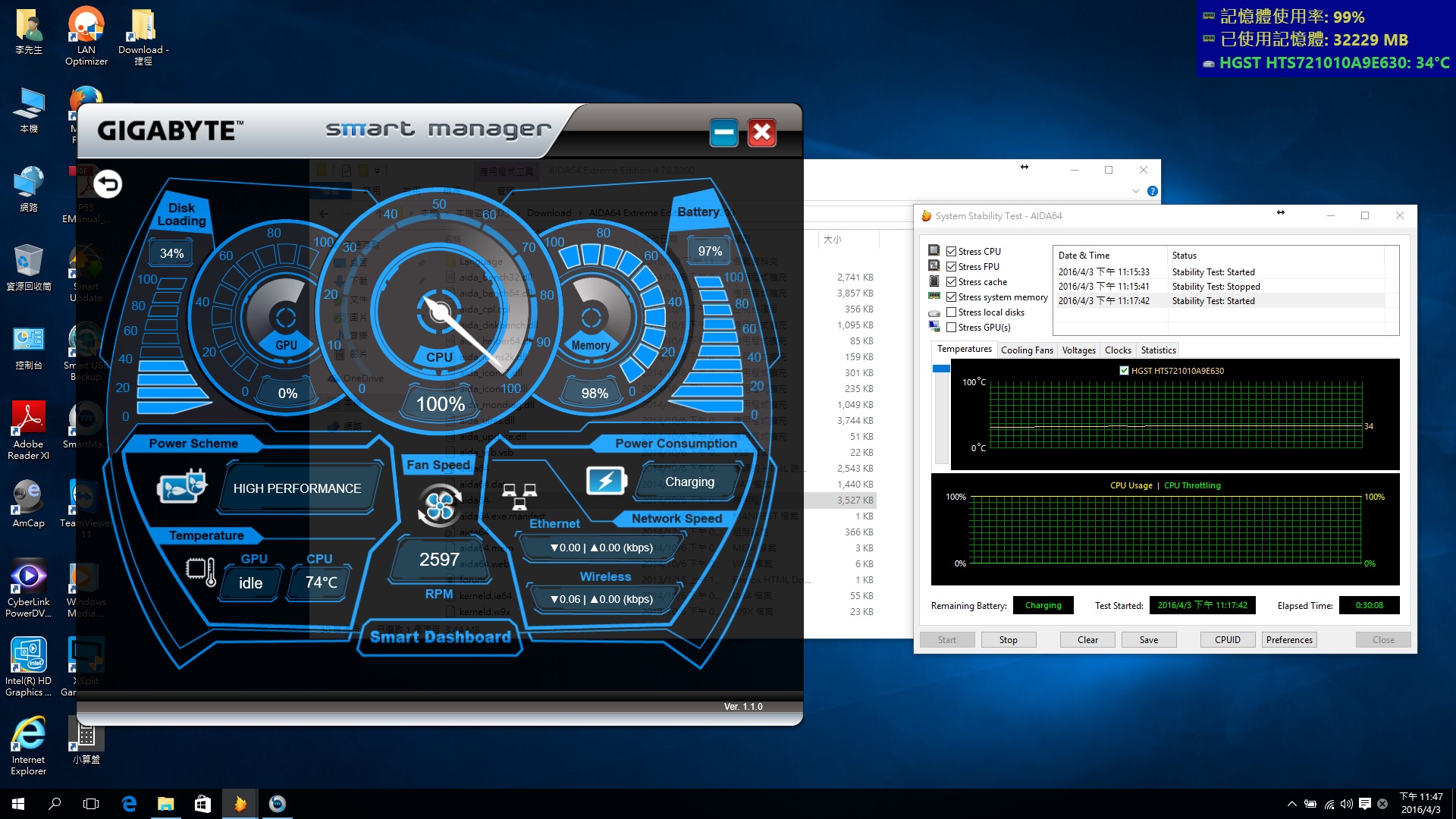Click the Fan Speed fan icon
This screenshot has width=1456, height=819.
pos(440,506)
